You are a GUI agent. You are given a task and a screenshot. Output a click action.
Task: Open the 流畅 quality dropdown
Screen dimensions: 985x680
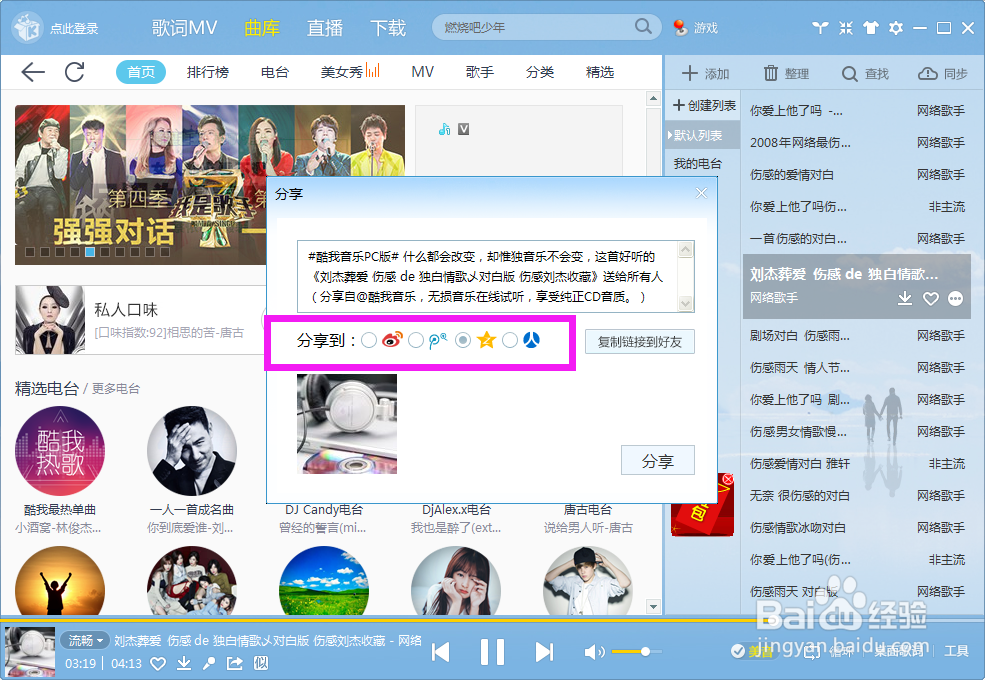pos(85,640)
